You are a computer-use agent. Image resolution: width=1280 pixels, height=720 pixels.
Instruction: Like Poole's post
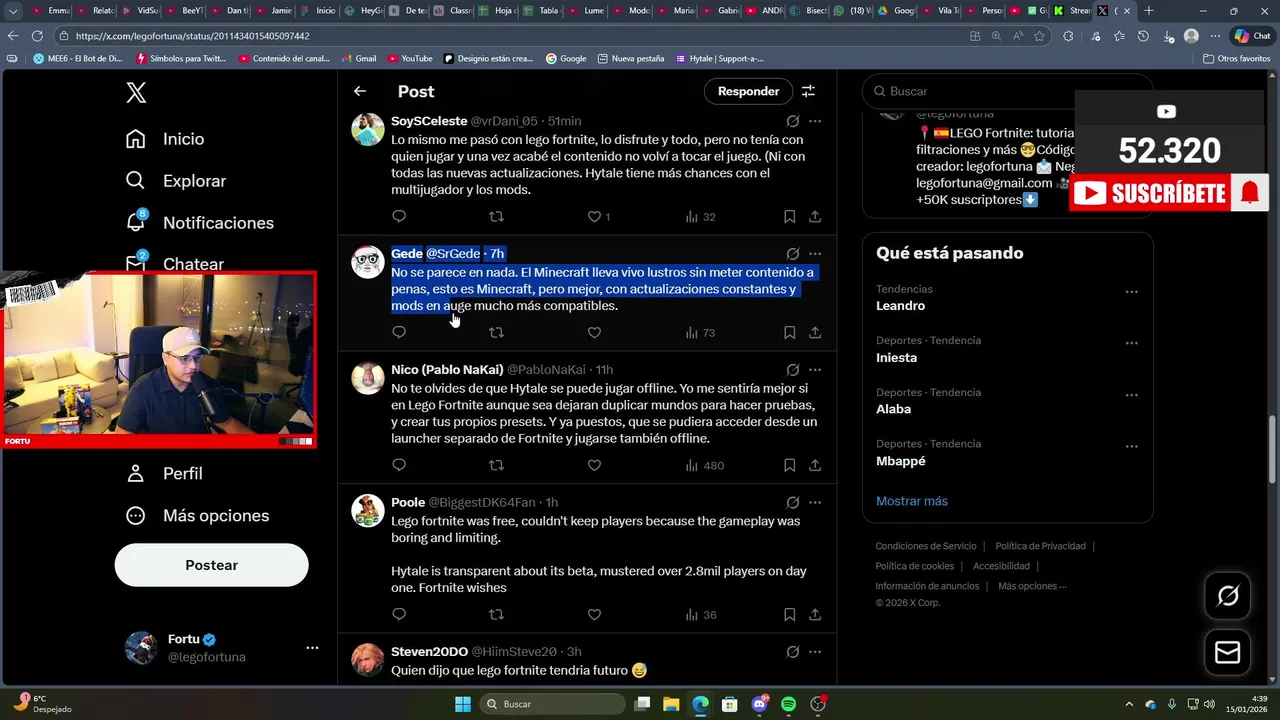(594, 614)
